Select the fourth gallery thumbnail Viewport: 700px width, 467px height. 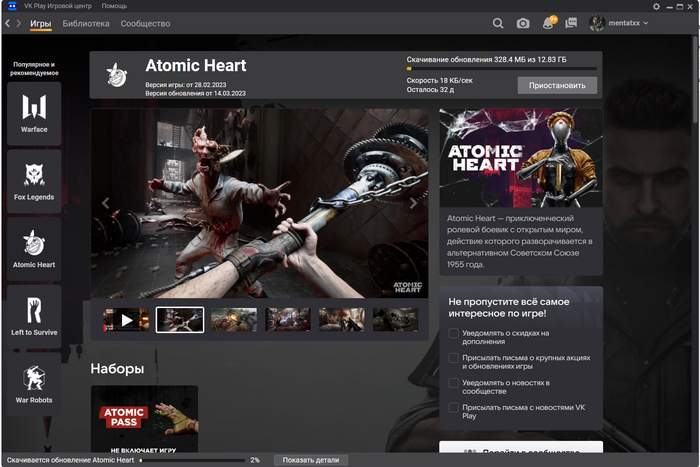(288, 320)
